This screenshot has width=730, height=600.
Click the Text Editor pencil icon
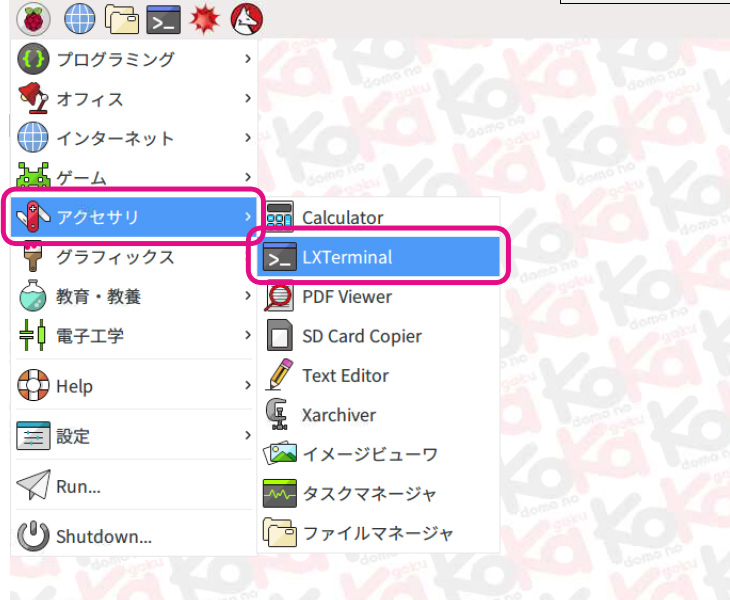point(279,375)
